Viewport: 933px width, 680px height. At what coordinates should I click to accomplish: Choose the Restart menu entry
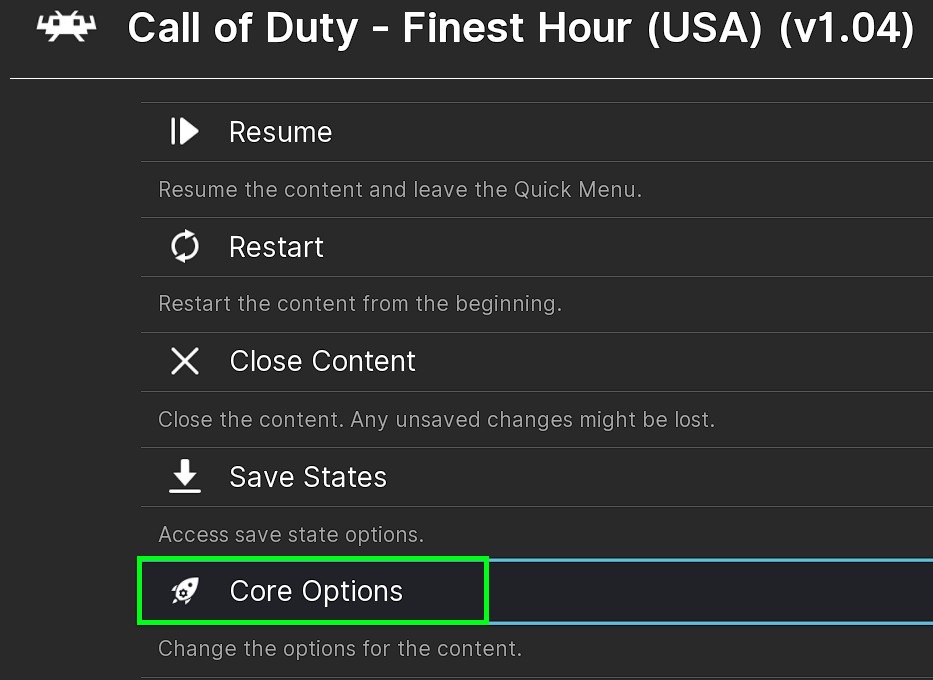276,247
